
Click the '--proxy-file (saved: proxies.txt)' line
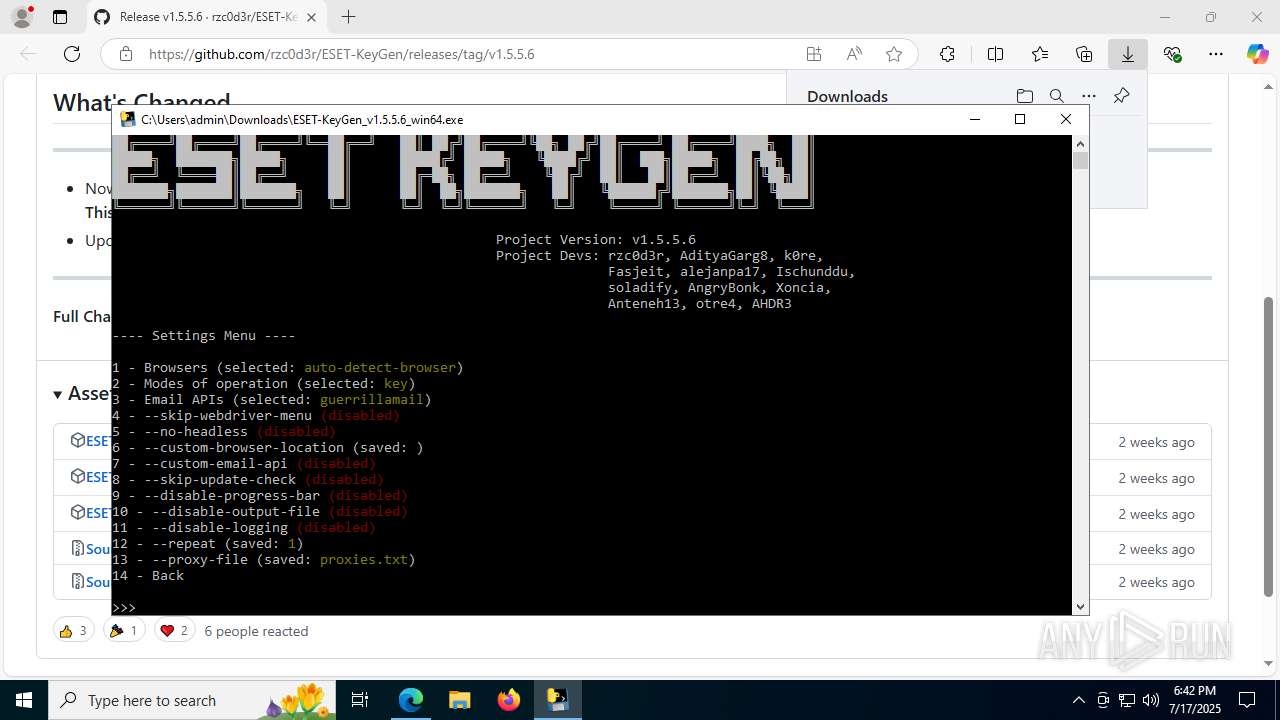(264, 560)
